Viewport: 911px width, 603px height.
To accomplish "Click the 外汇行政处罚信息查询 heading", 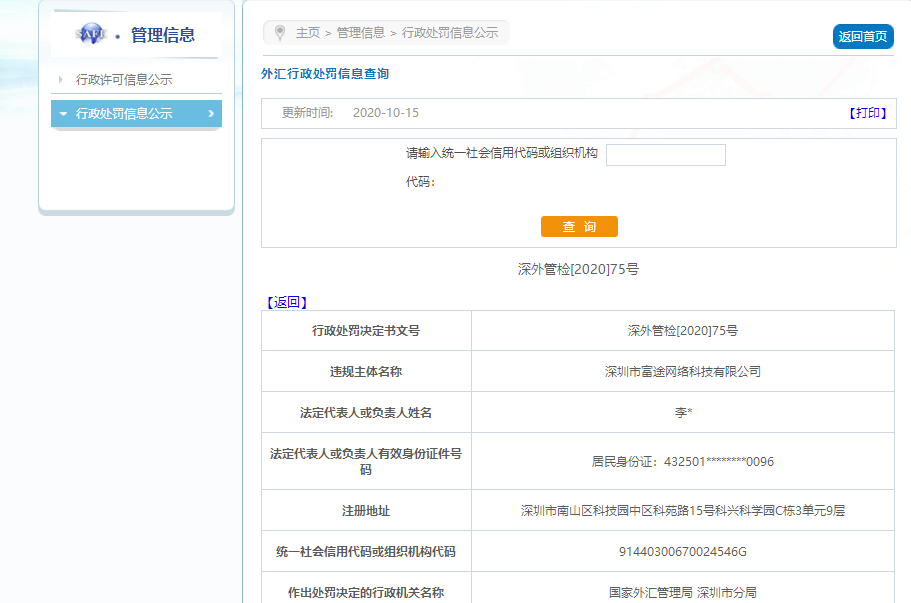I will [x=325, y=74].
